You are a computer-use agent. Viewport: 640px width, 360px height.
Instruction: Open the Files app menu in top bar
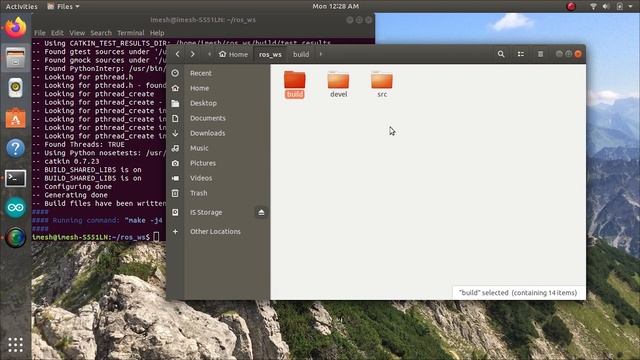[63, 6]
